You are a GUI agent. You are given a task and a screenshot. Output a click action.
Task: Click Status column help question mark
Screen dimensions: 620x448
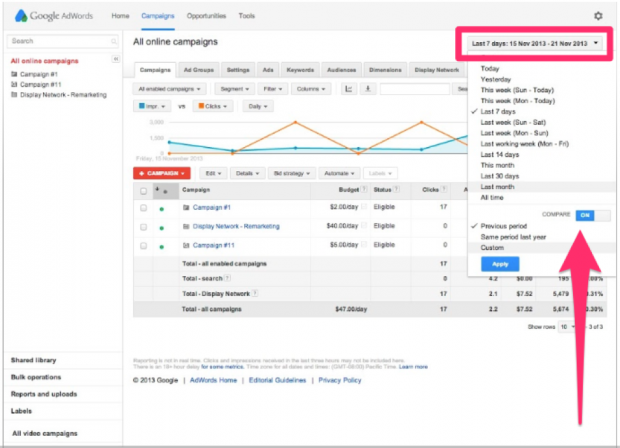396,189
